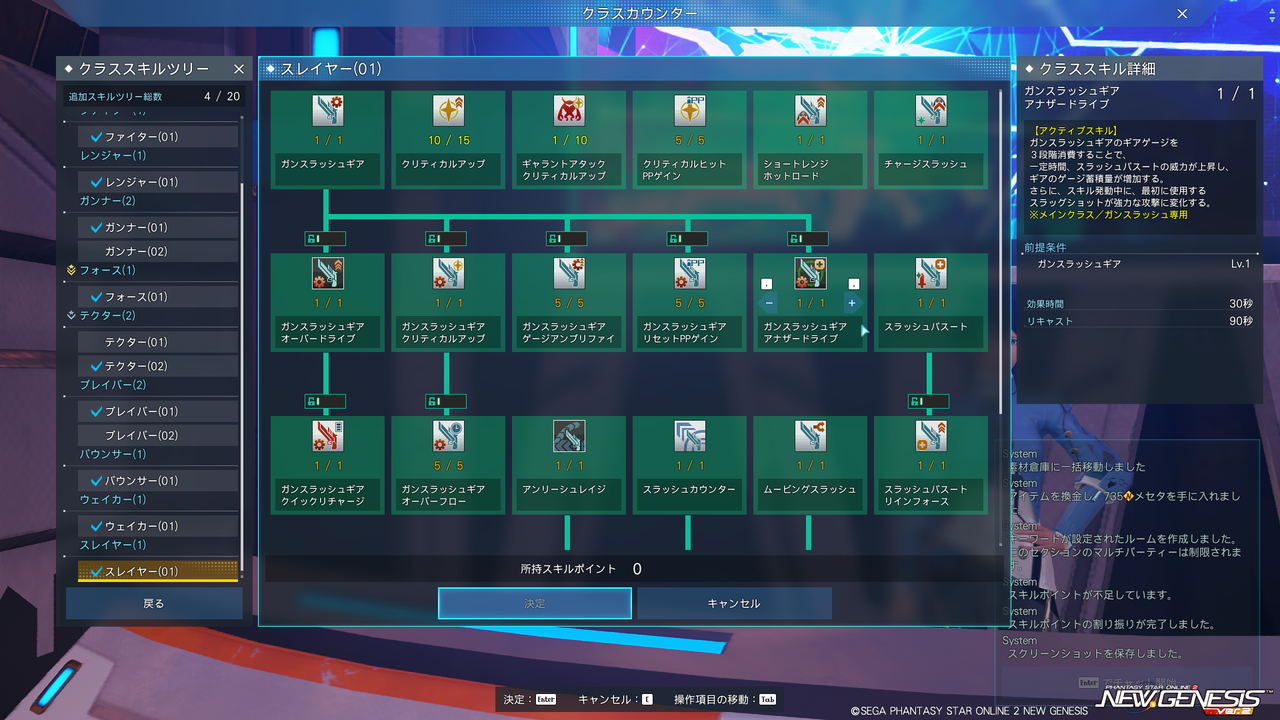Choose the ブレイバー(02) skill tree
Image resolution: width=1280 pixels, height=720 pixels.
[158, 435]
